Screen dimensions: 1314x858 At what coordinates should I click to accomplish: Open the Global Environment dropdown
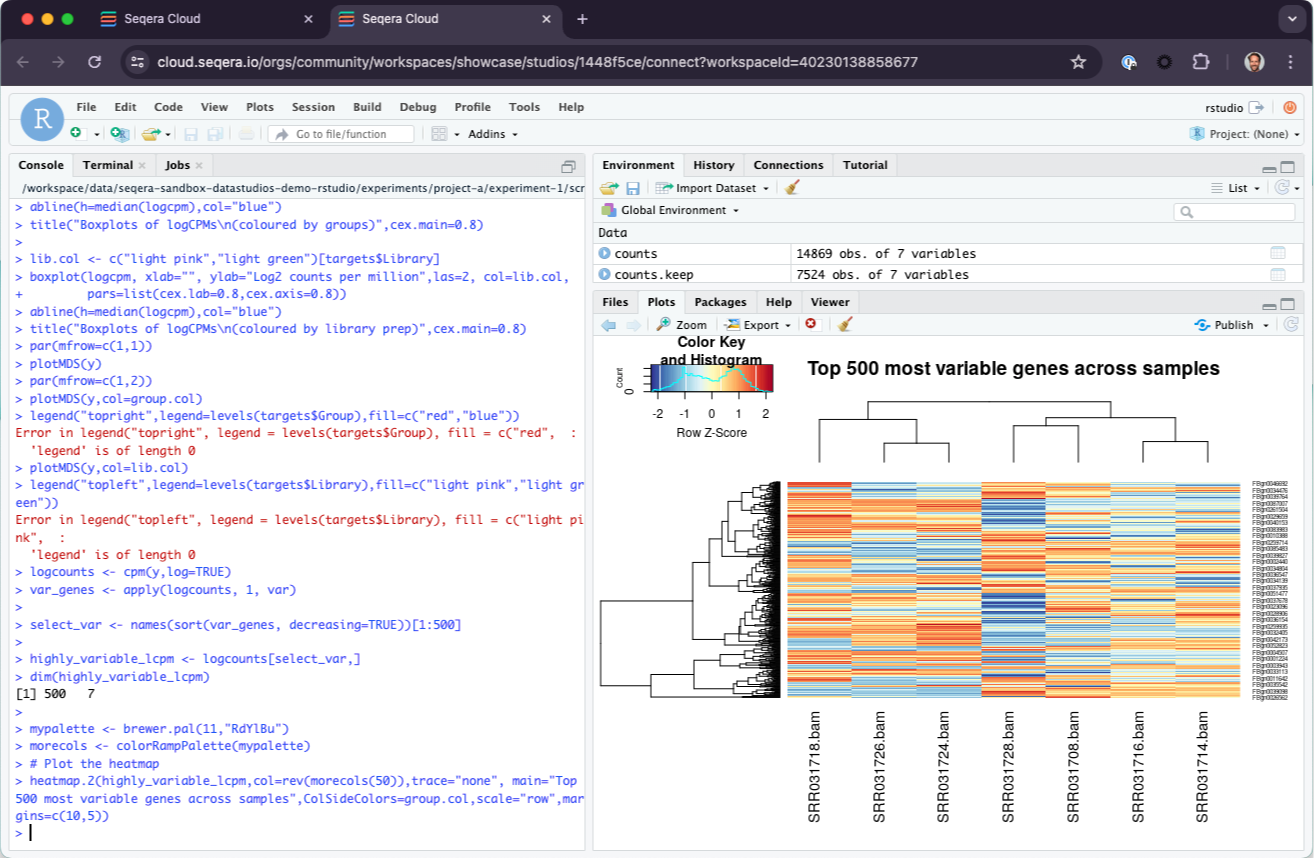(671, 210)
